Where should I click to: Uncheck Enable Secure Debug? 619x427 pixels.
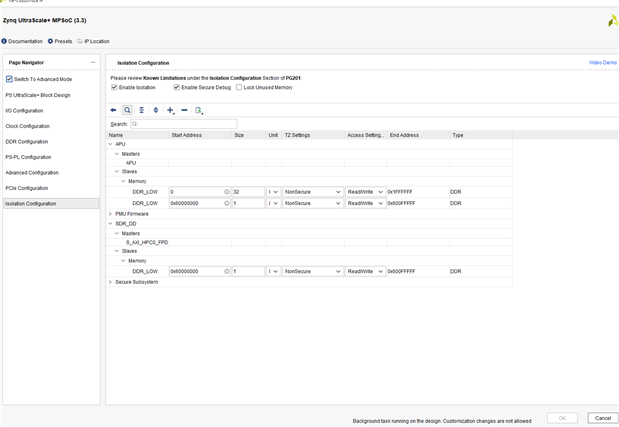(x=177, y=87)
